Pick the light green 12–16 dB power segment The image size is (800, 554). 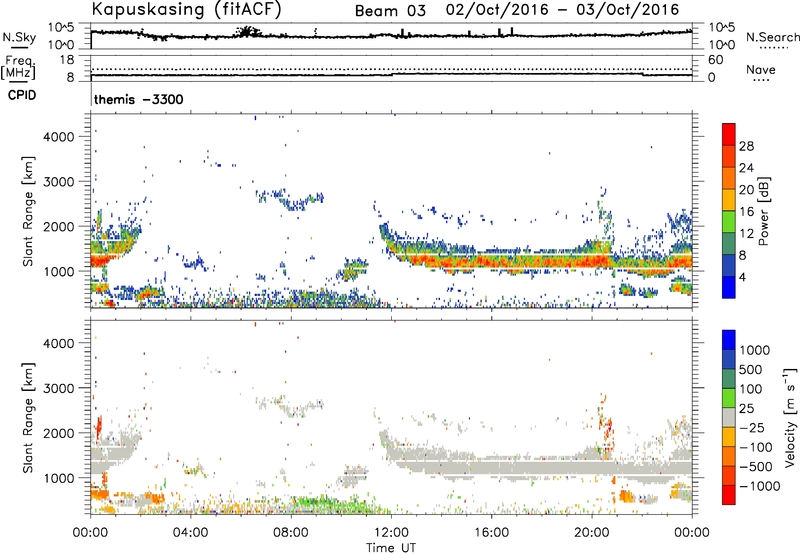click(729, 222)
